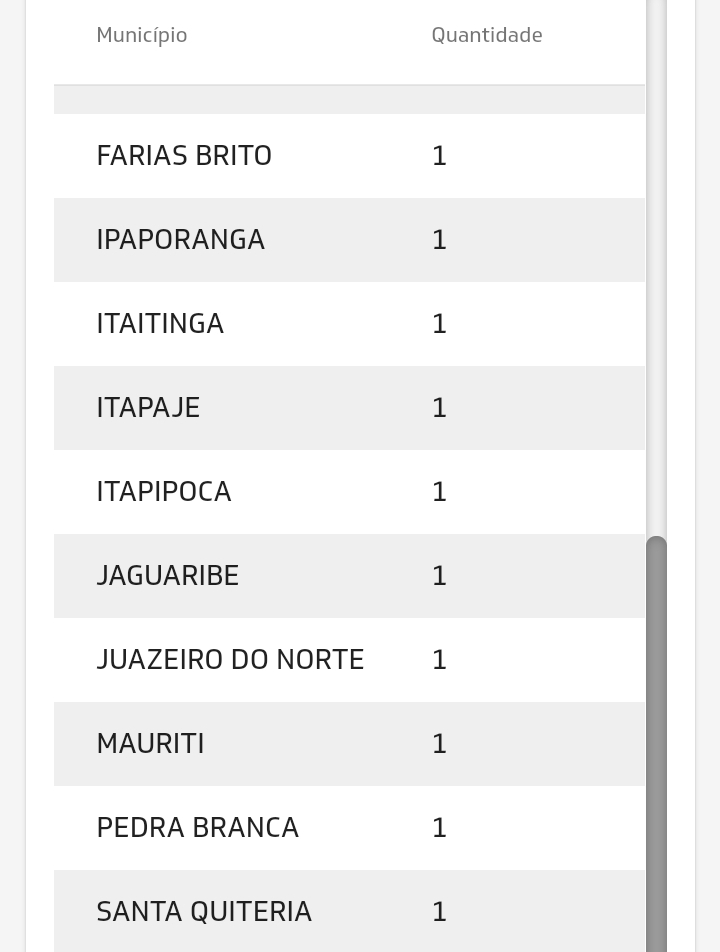Select the IPAPORANGA municipality row
Screen dimensions: 720x952
[180, 240]
